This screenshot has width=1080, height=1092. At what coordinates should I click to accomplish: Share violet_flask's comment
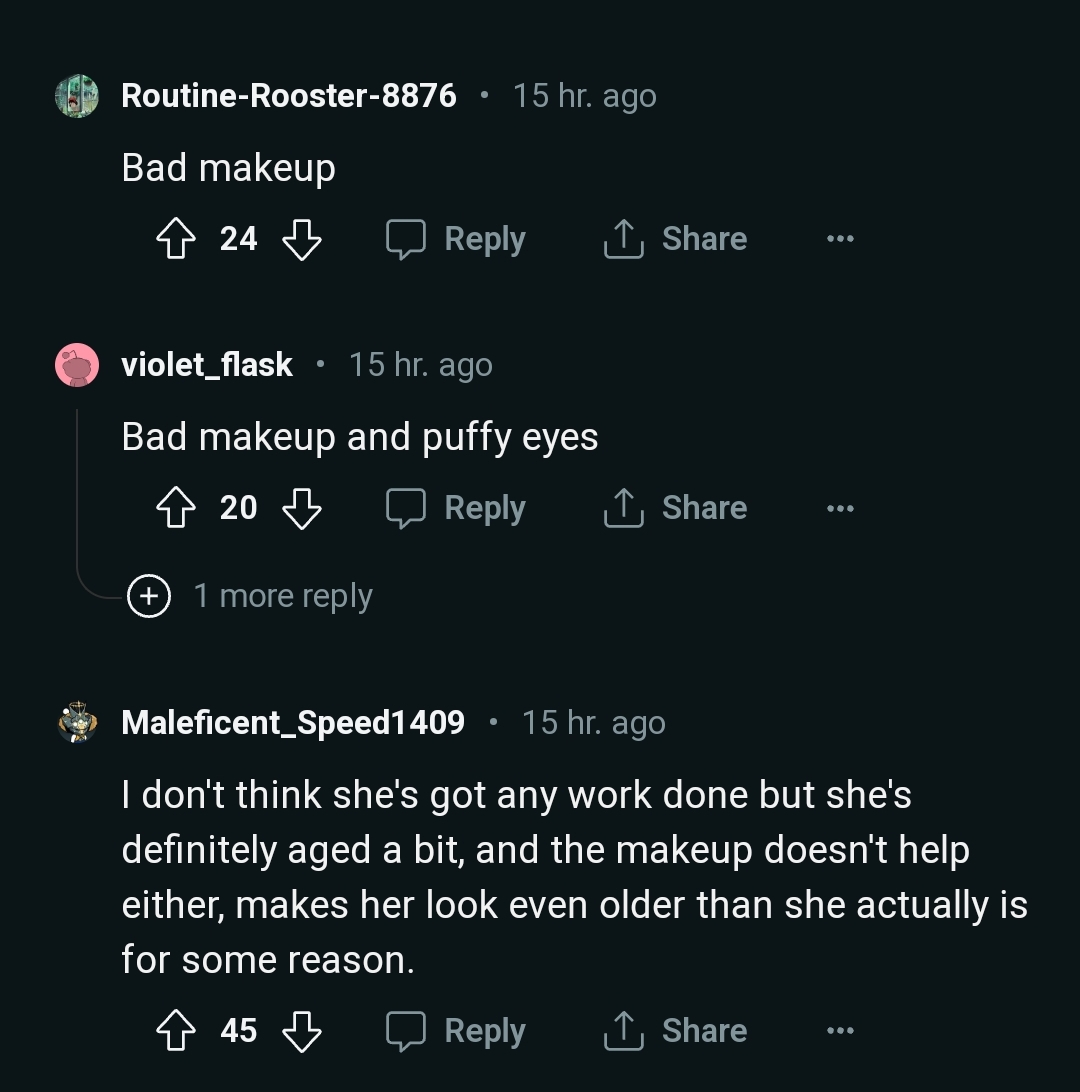[x=676, y=508]
